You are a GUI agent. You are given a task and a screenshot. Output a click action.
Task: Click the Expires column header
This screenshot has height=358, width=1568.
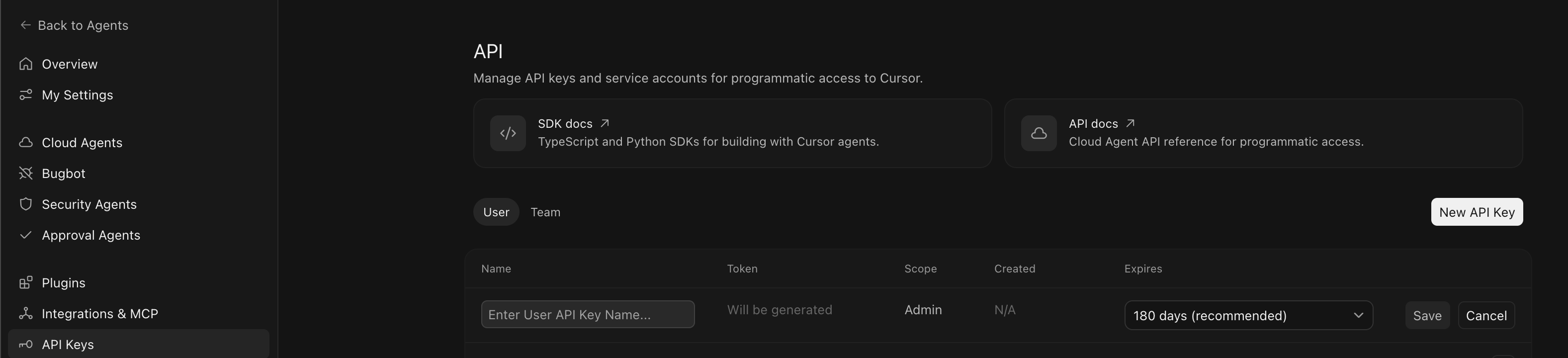[x=1143, y=268]
